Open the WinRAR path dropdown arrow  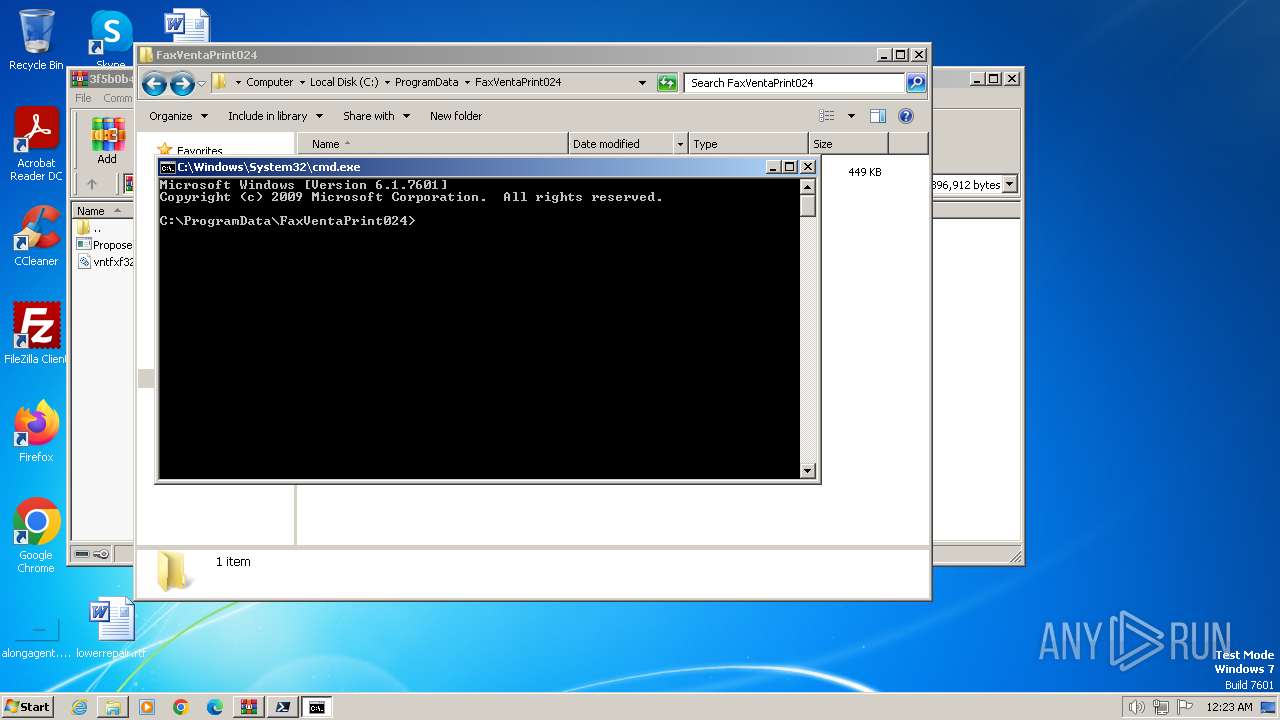(1010, 185)
